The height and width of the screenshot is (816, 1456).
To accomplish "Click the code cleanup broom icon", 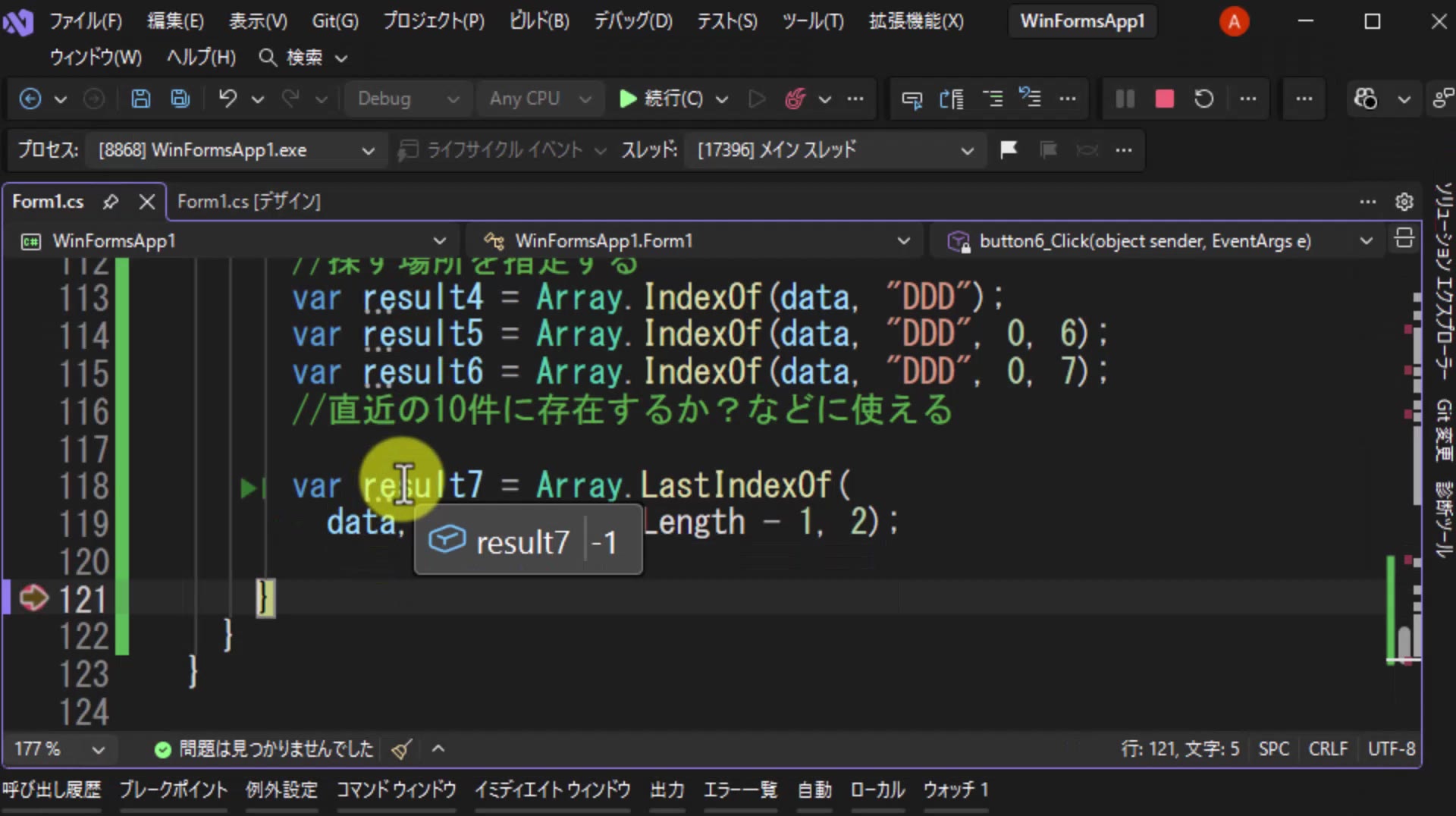I will coord(401,749).
